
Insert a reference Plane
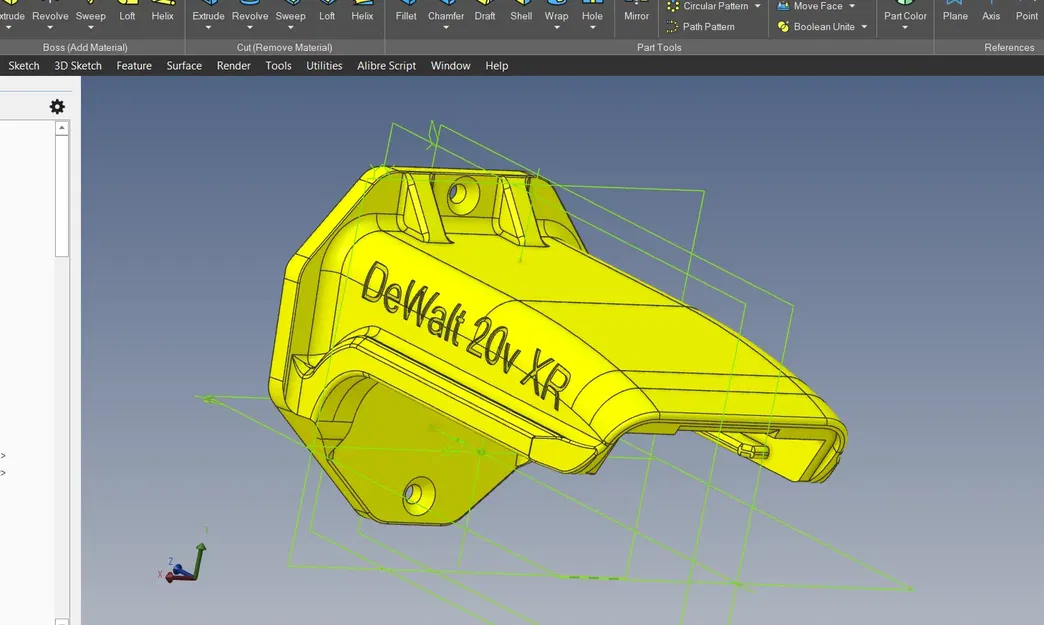pyautogui.click(x=955, y=15)
